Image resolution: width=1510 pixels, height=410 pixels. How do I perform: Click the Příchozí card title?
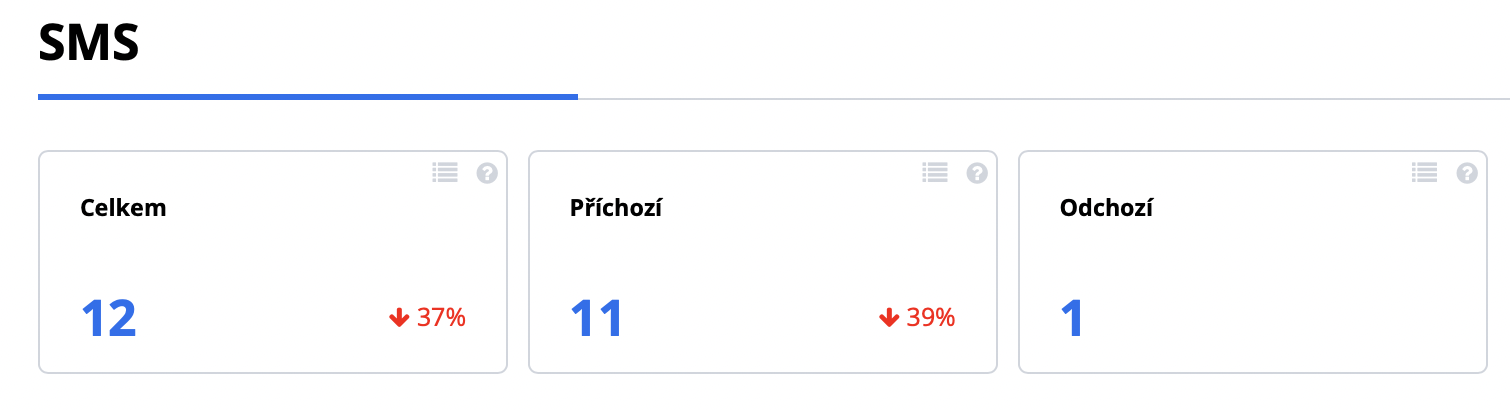pos(616,209)
